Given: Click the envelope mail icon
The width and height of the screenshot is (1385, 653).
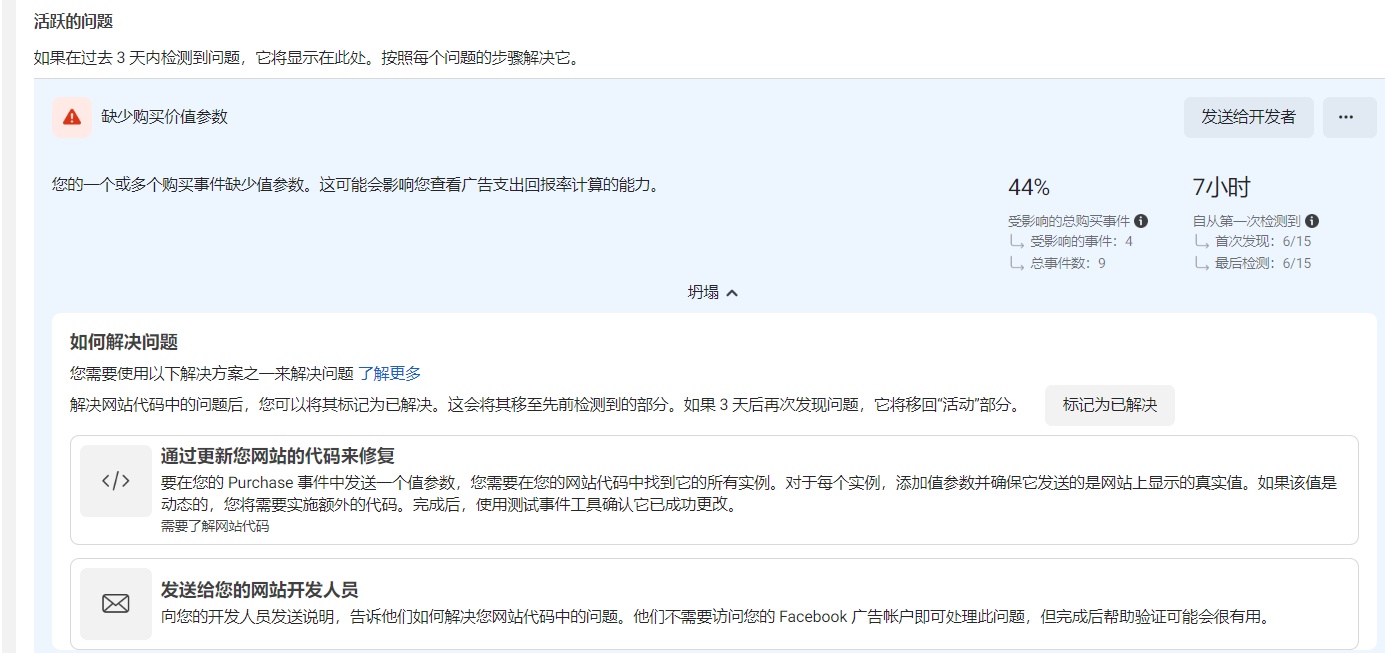Looking at the screenshot, I should (x=116, y=603).
